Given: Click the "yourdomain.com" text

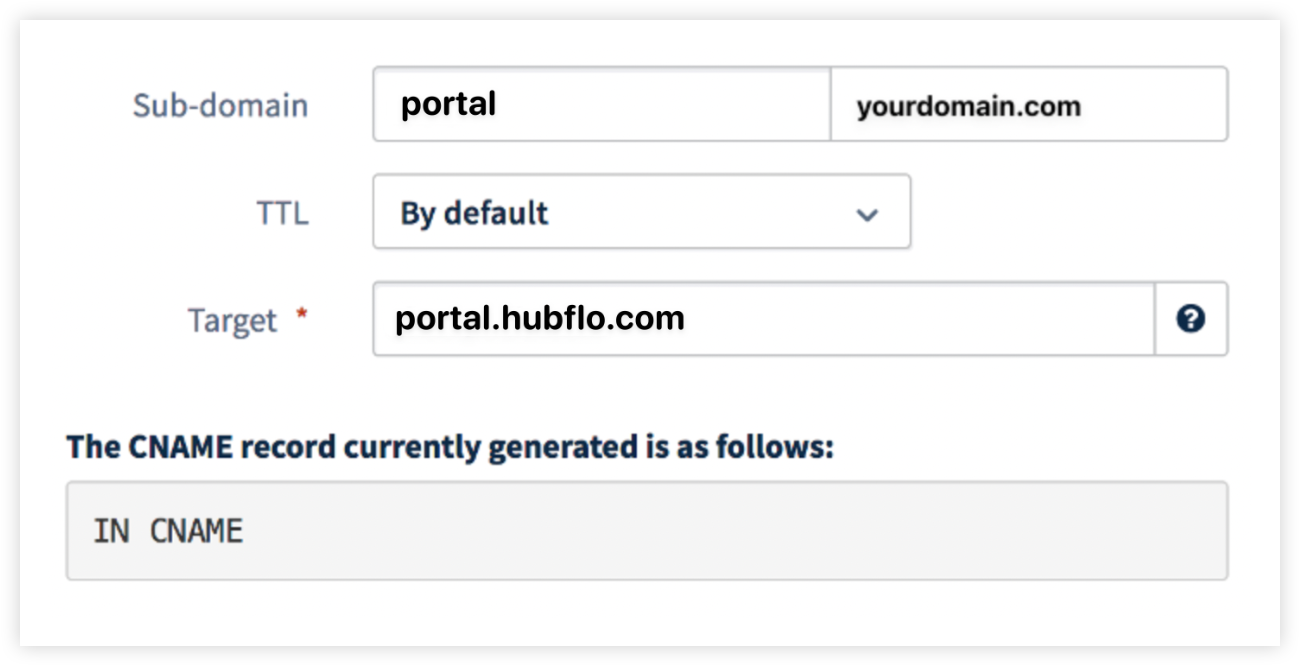Looking at the screenshot, I should [x=968, y=106].
